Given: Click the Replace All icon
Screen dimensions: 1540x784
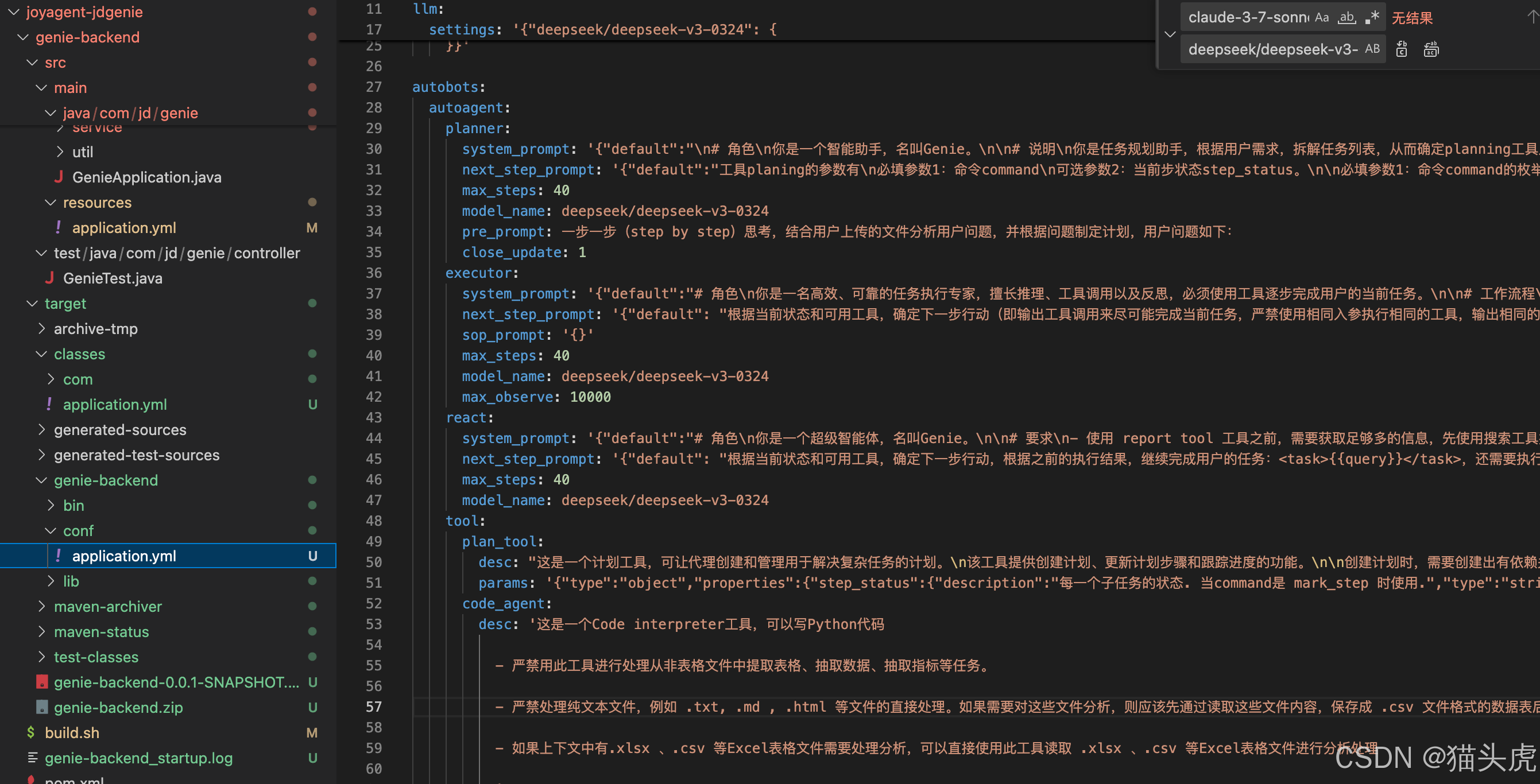Looking at the screenshot, I should tap(1430, 49).
